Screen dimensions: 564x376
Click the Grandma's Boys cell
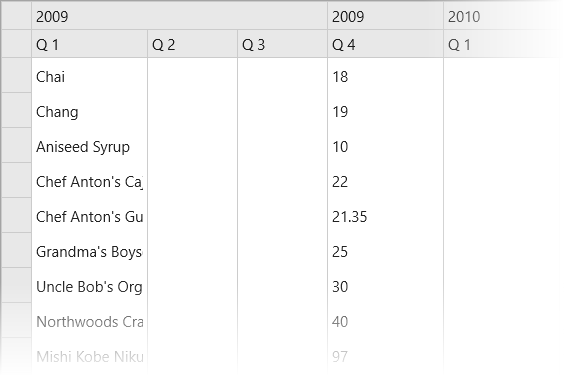[x=90, y=252]
